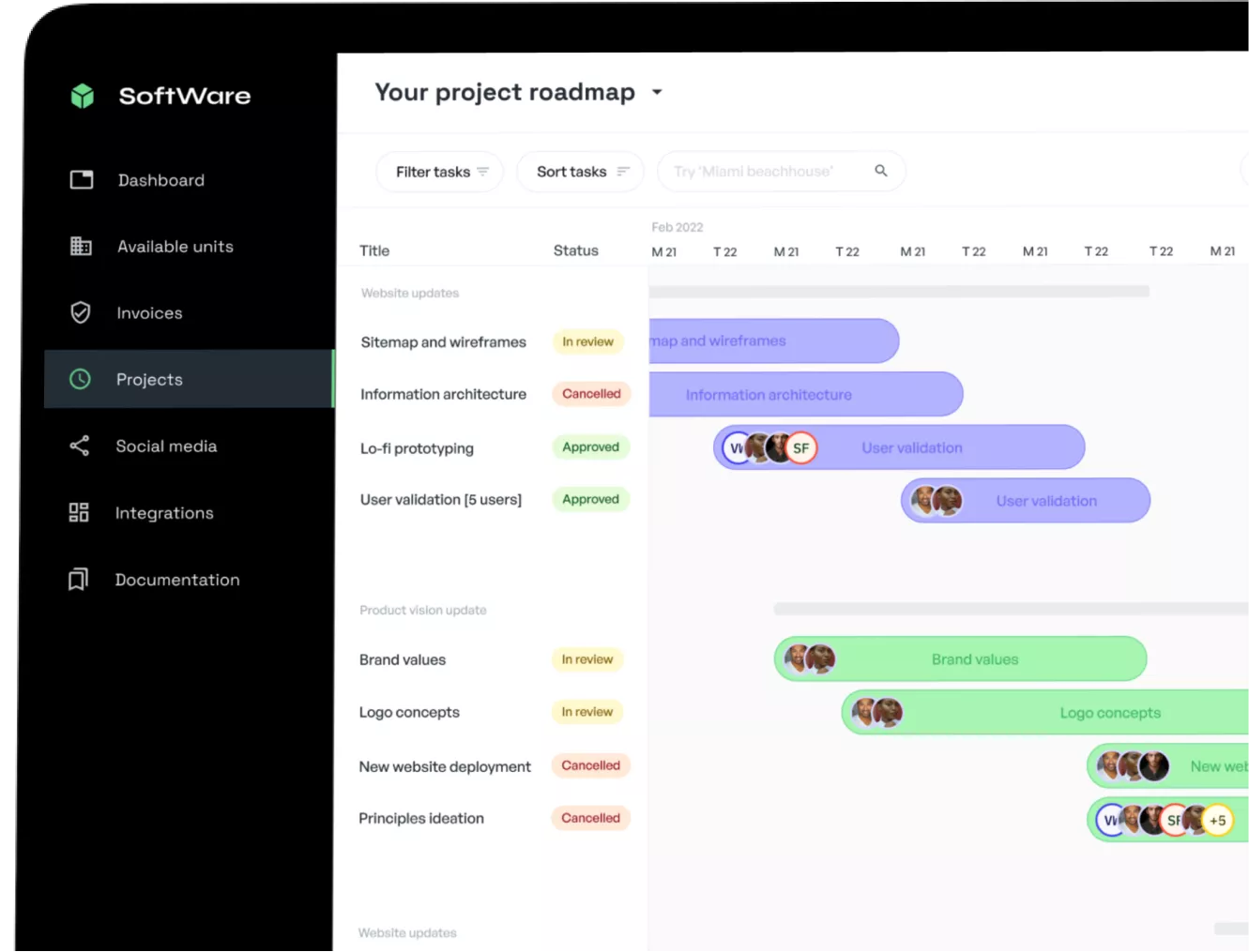The height and width of the screenshot is (952, 1249).
Task: Click the Integrations grid icon
Action: pyautogui.click(x=79, y=512)
